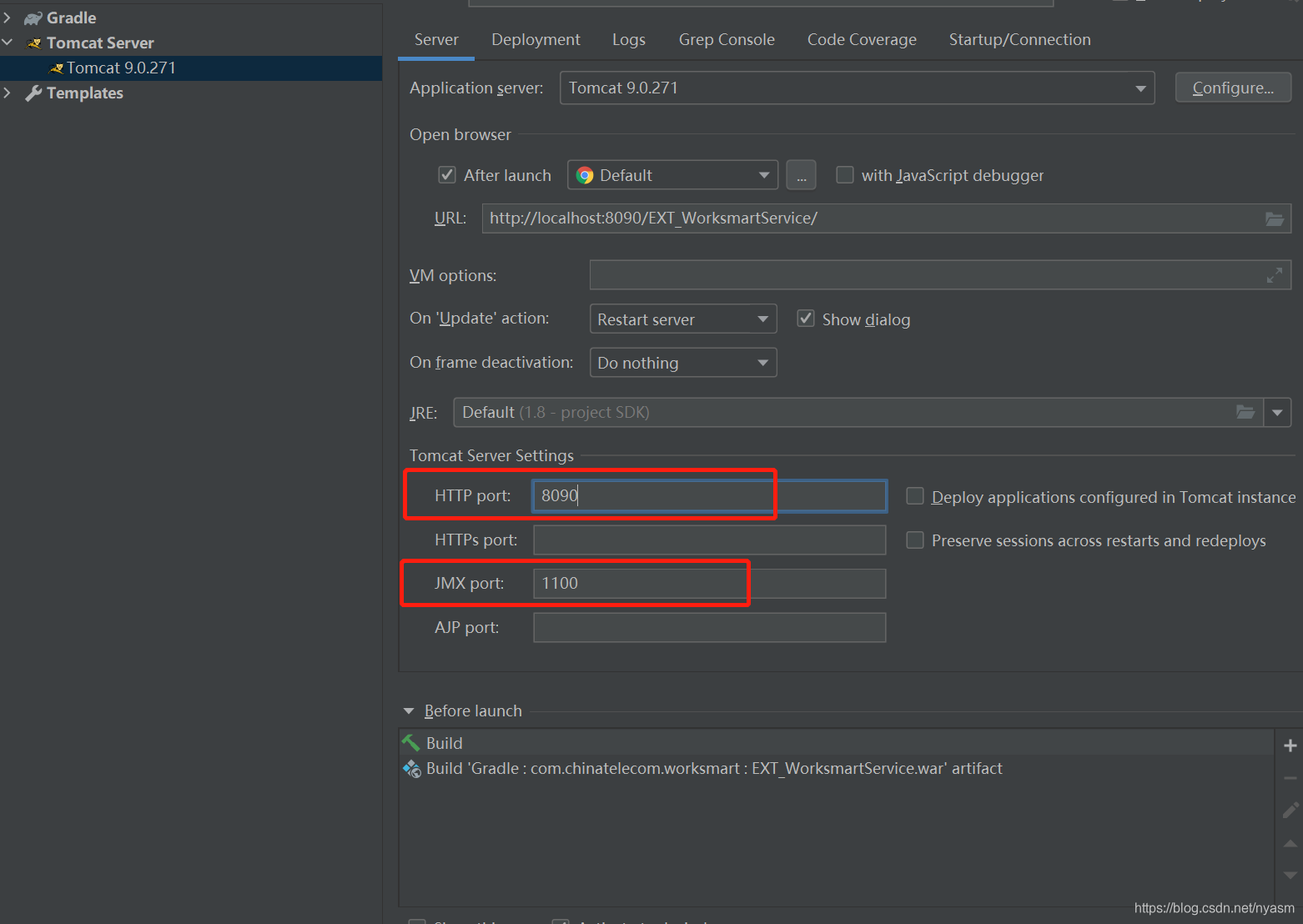The image size is (1303, 924).
Task: Click the VM options input field
Action: (940, 275)
